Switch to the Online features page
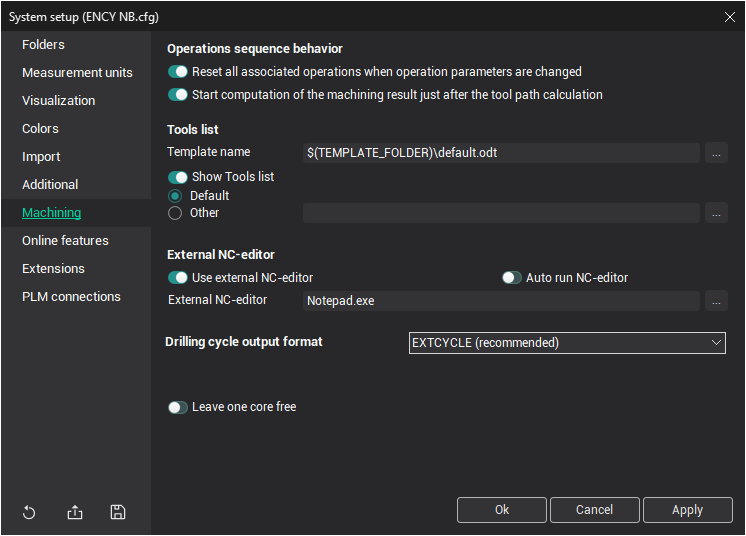This screenshot has height=536, width=746. tap(65, 241)
